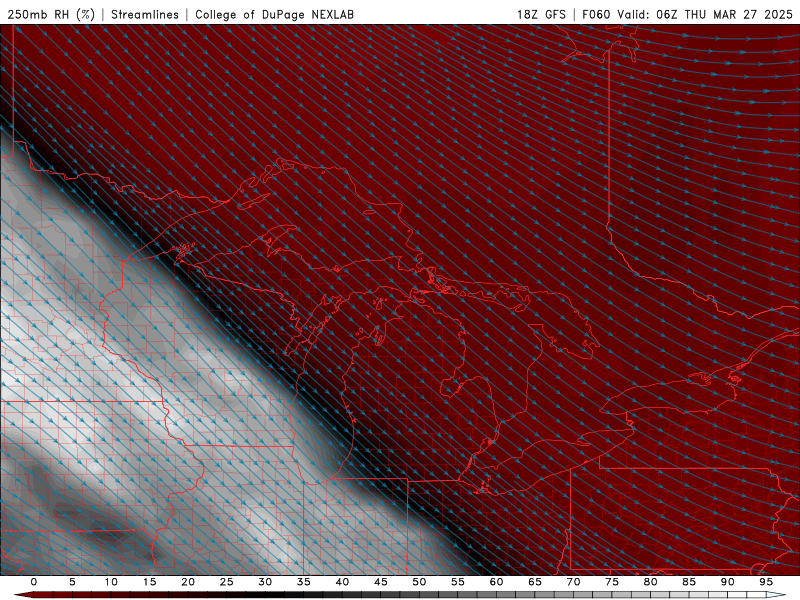Image resolution: width=800 pixels, height=600 pixels.
Task: Click the '40' colorbar tick label
Action: click(x=342, y=582)
